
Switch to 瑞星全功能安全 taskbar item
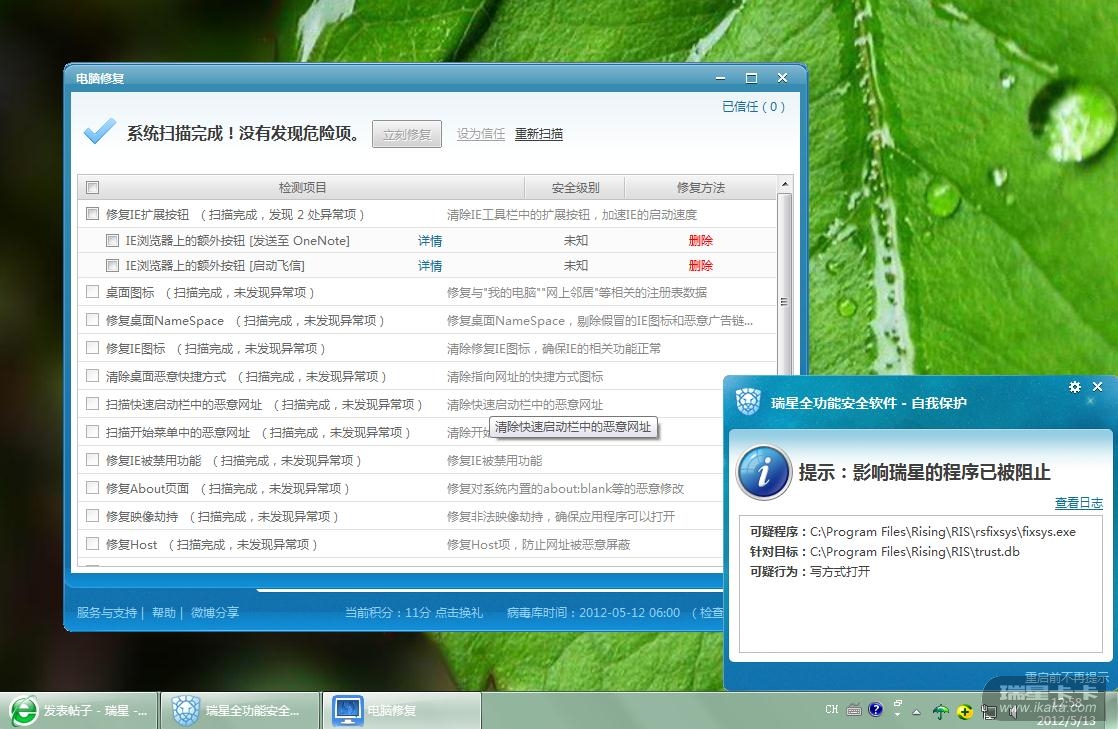[x=241, y=710]
